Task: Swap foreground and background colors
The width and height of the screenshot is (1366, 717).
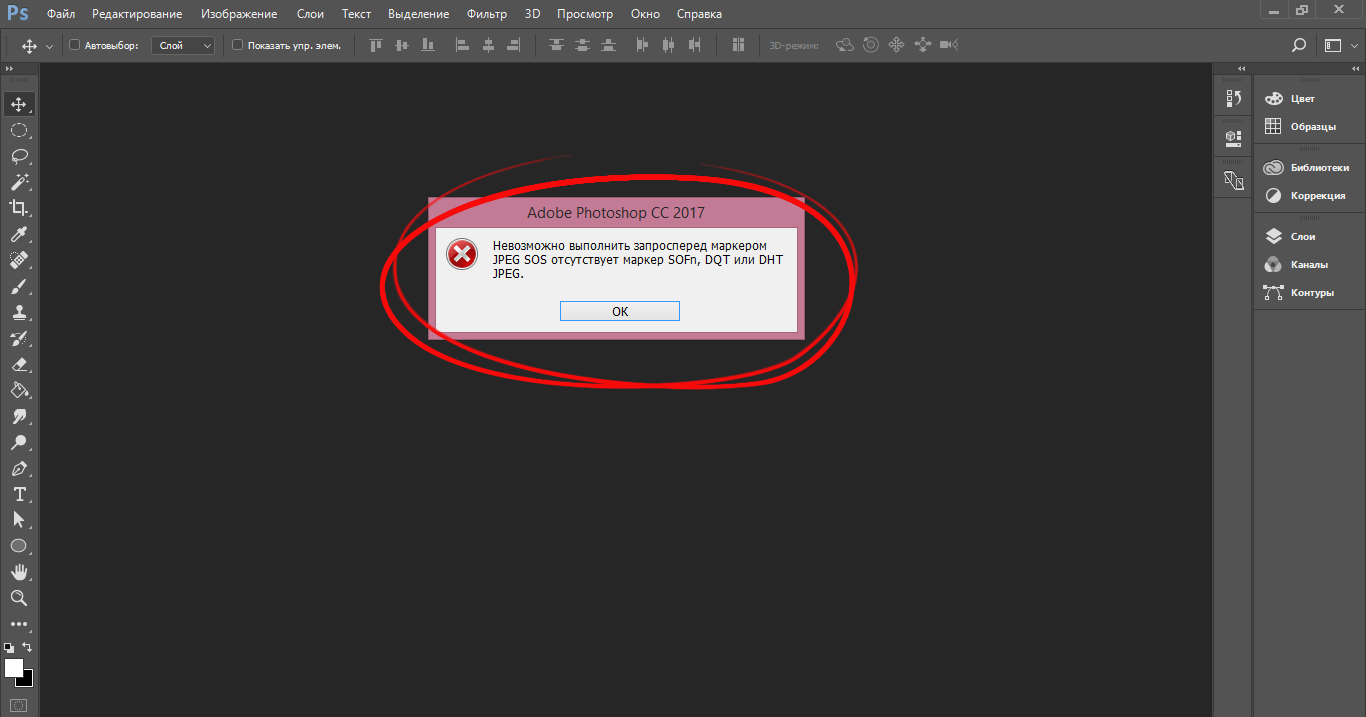Action: pyautogui.click(x=27, y=648)
